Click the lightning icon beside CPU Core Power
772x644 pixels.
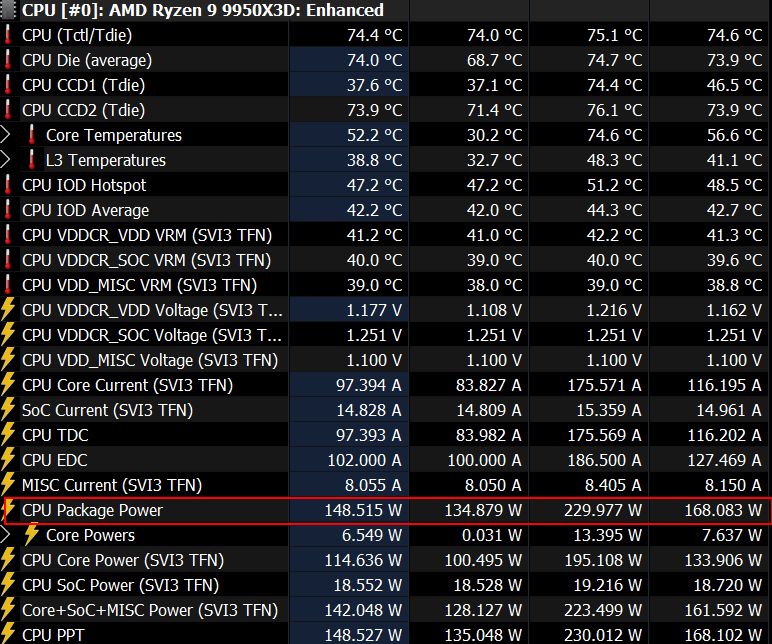[x=8, y=560]
